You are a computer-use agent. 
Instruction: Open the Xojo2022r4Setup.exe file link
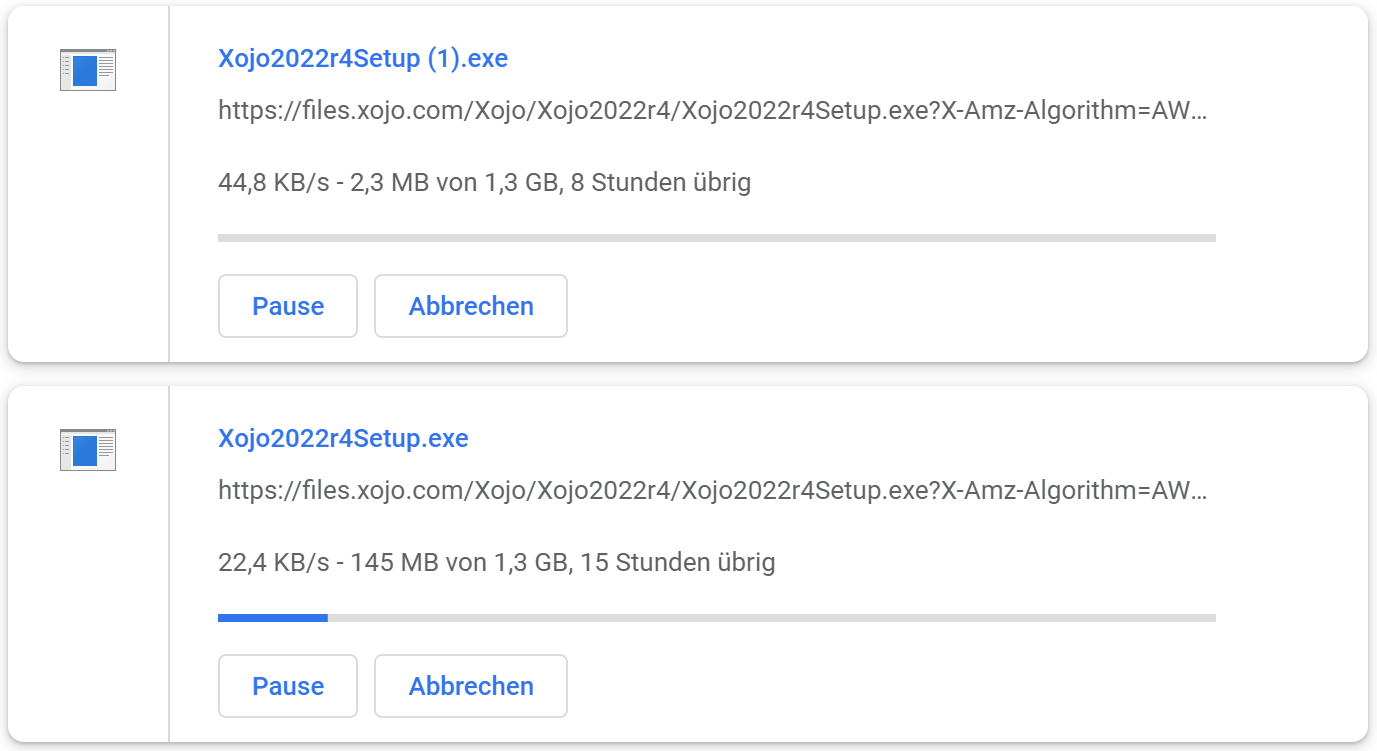[343, 439]
